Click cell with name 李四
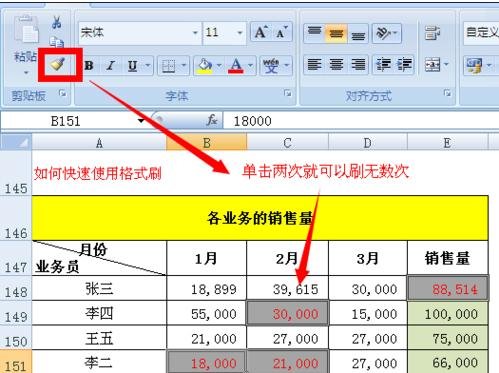Viewport: 499px width, 373px height. [99, 313]
